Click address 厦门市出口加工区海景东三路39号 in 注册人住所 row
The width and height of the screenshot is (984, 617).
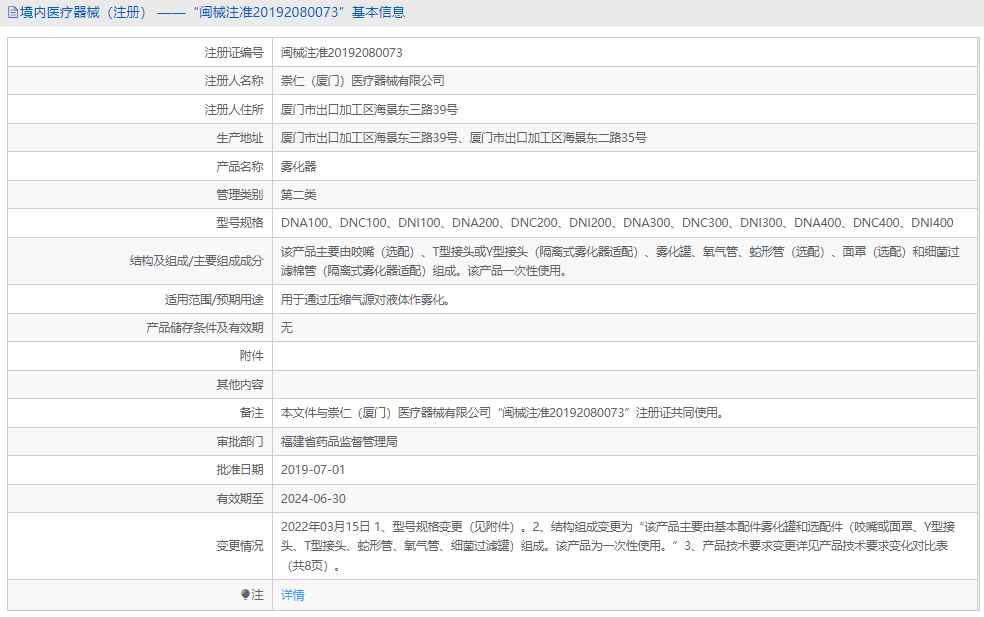(369, 110)
